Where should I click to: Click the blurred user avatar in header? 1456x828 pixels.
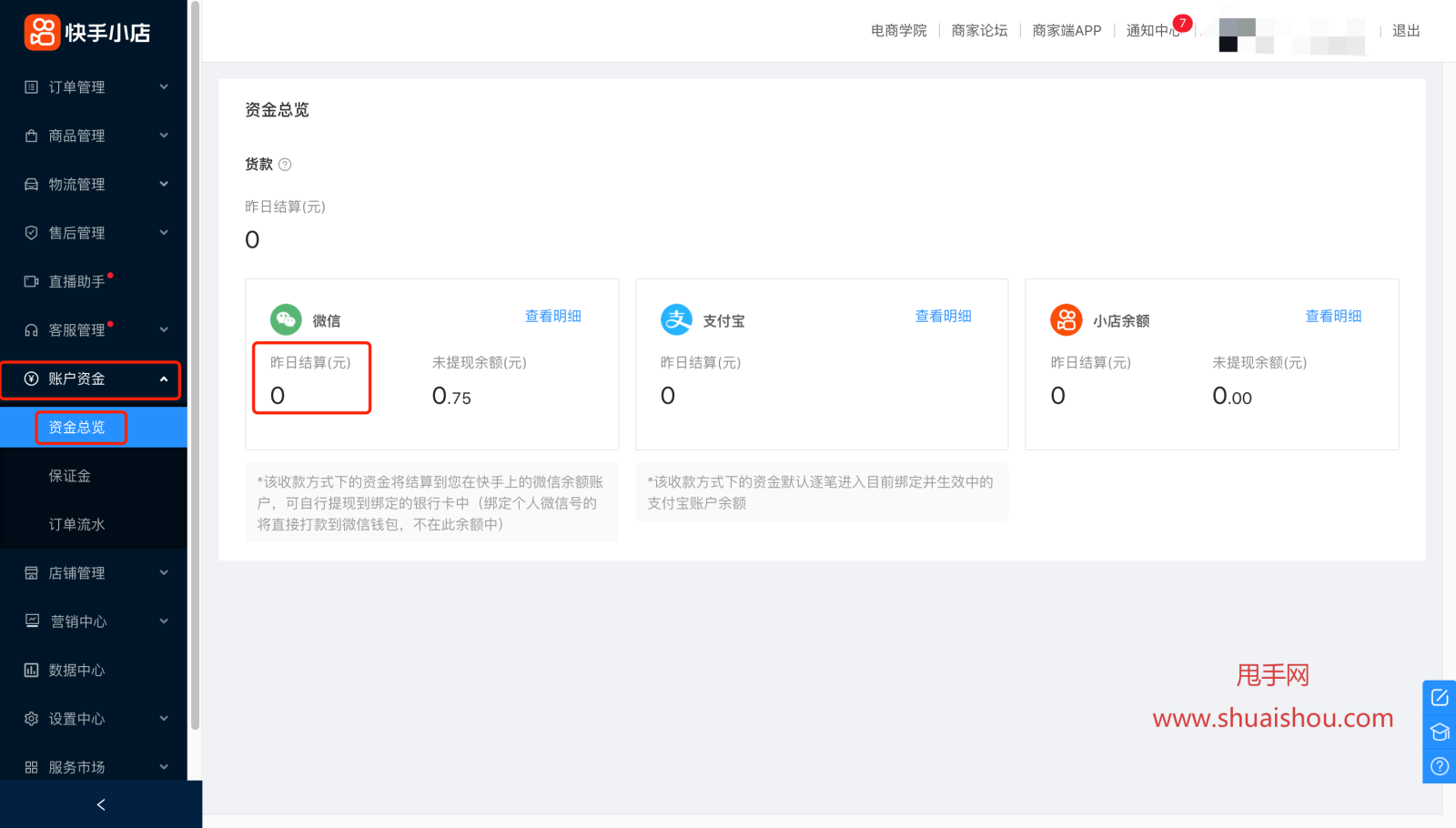[1238, 35]
